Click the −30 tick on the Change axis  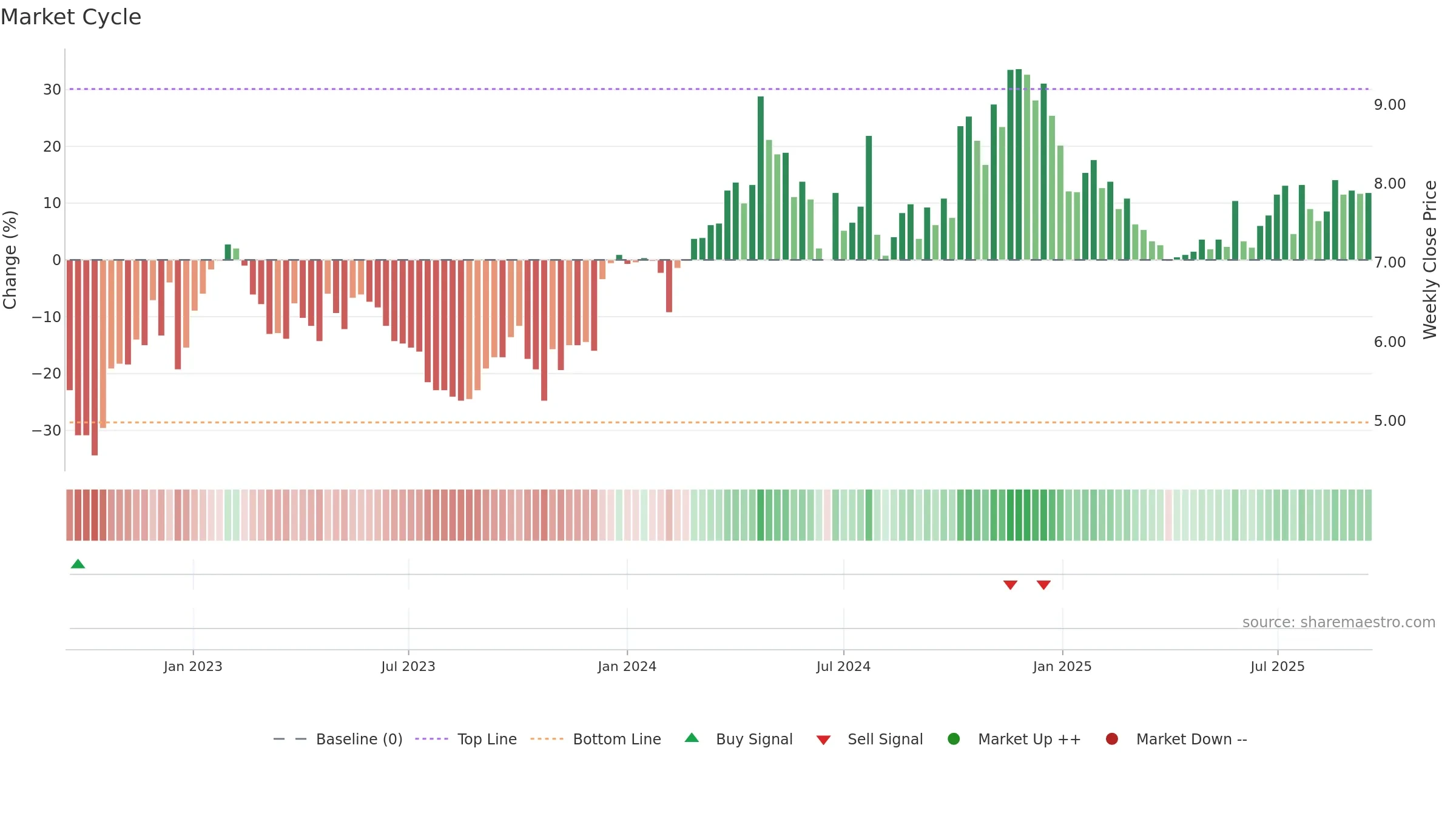[x=47, y=431]
